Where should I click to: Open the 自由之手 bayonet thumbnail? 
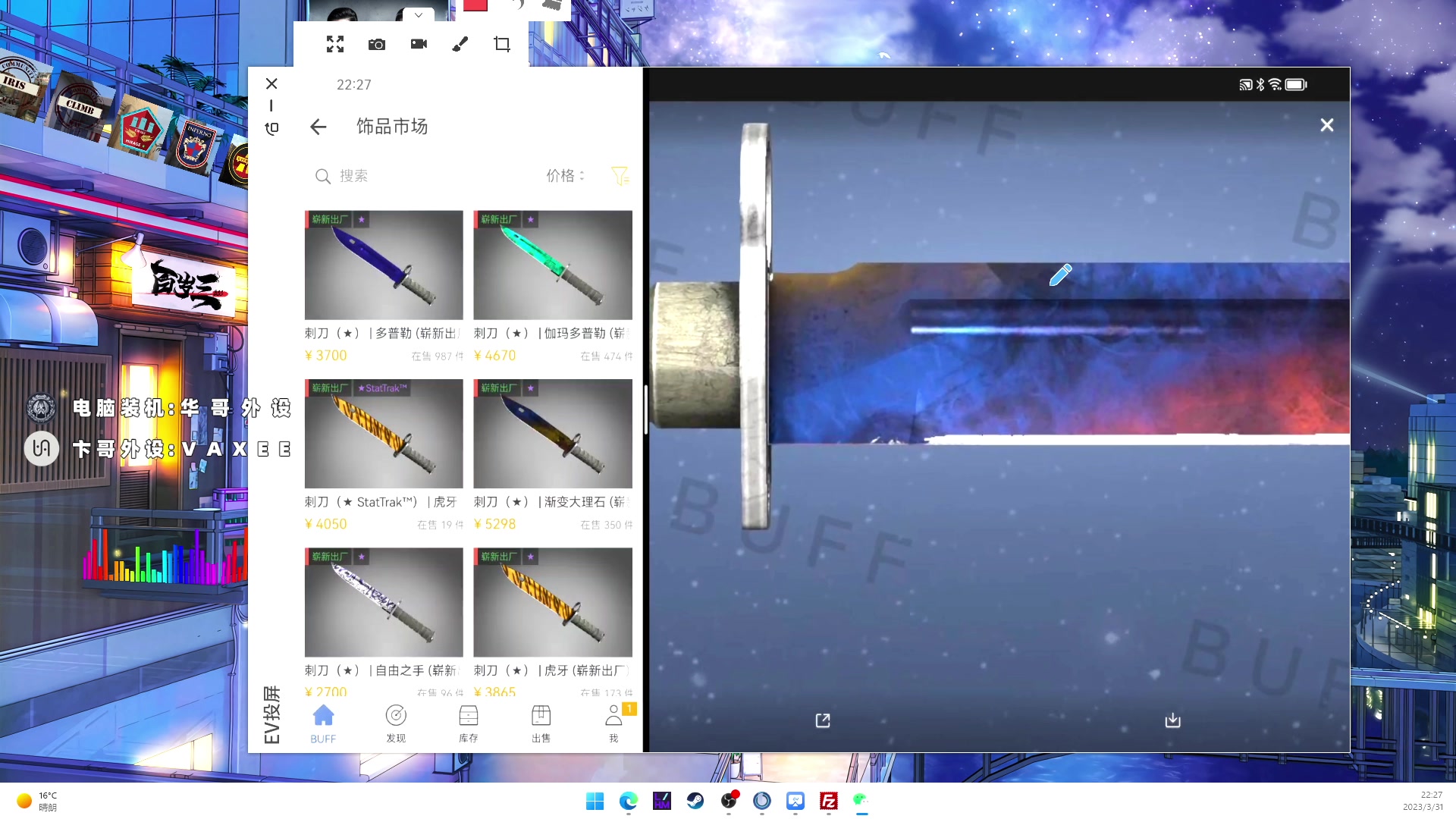[x=384, y=602]
